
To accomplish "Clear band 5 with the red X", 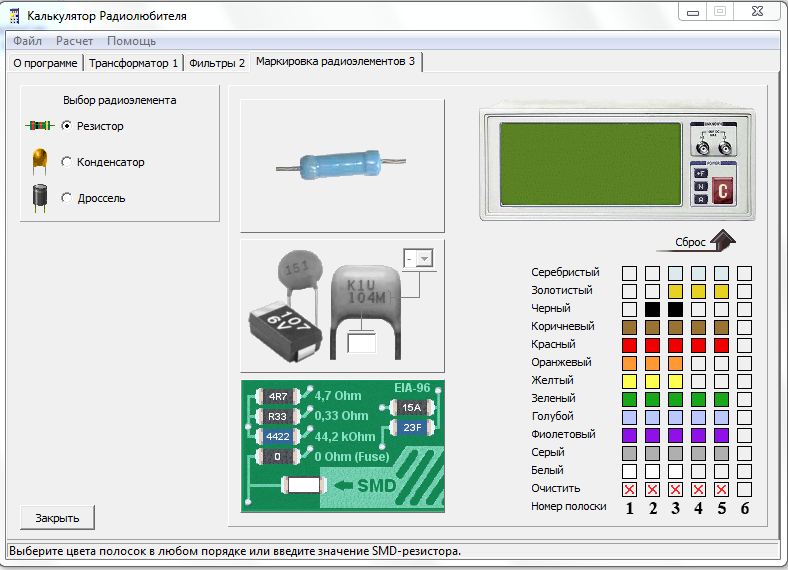I will 721,489.
